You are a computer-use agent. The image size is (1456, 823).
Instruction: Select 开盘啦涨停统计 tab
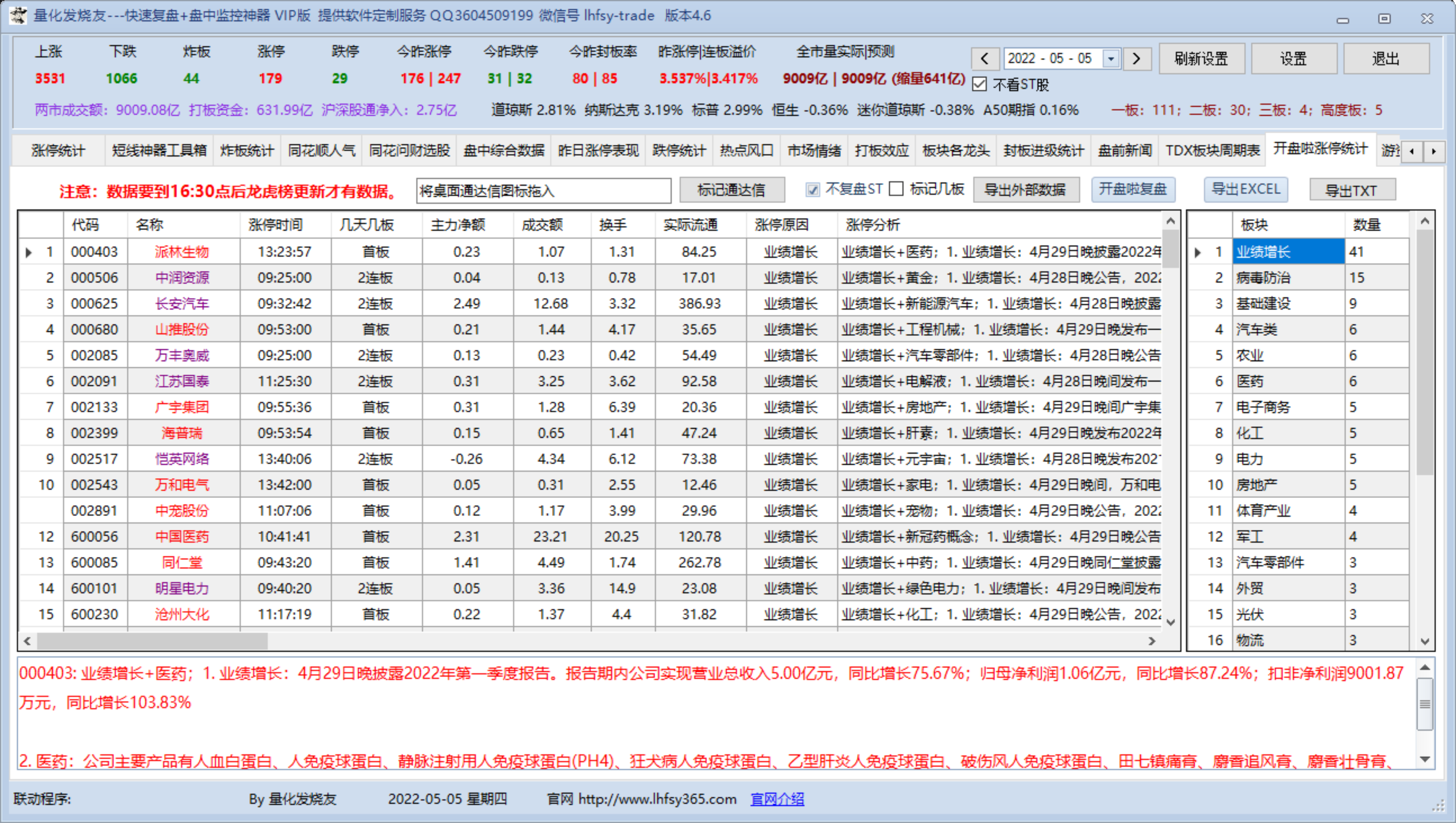click(x=1321, y=149)
